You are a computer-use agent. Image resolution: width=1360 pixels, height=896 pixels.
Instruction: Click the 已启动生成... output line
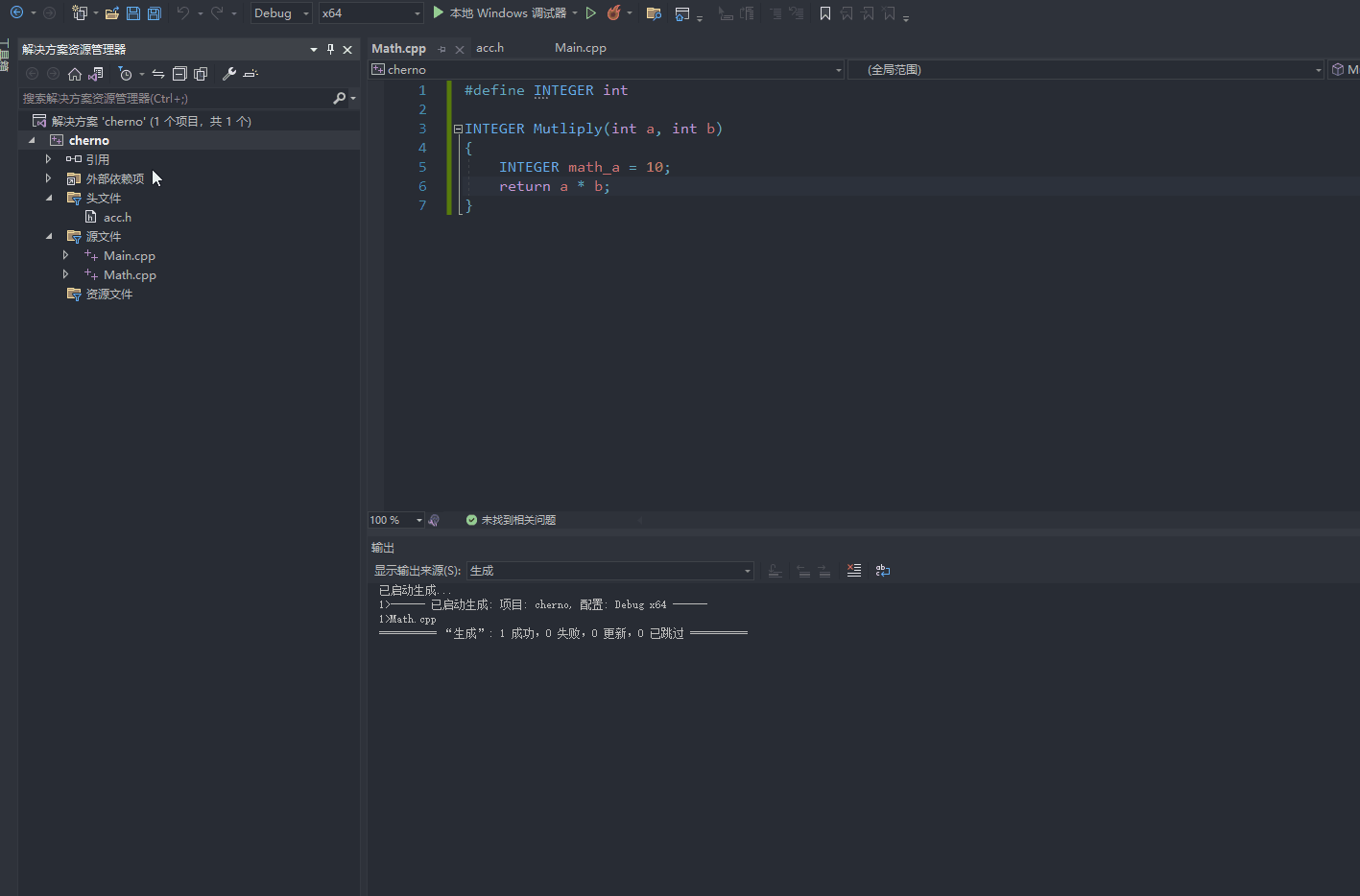(415, 590)
